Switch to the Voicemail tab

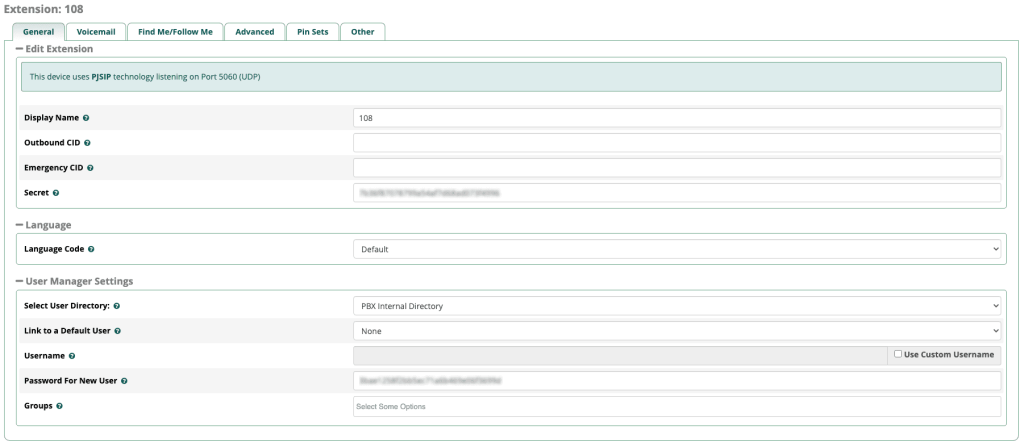(x=96, y=32)
